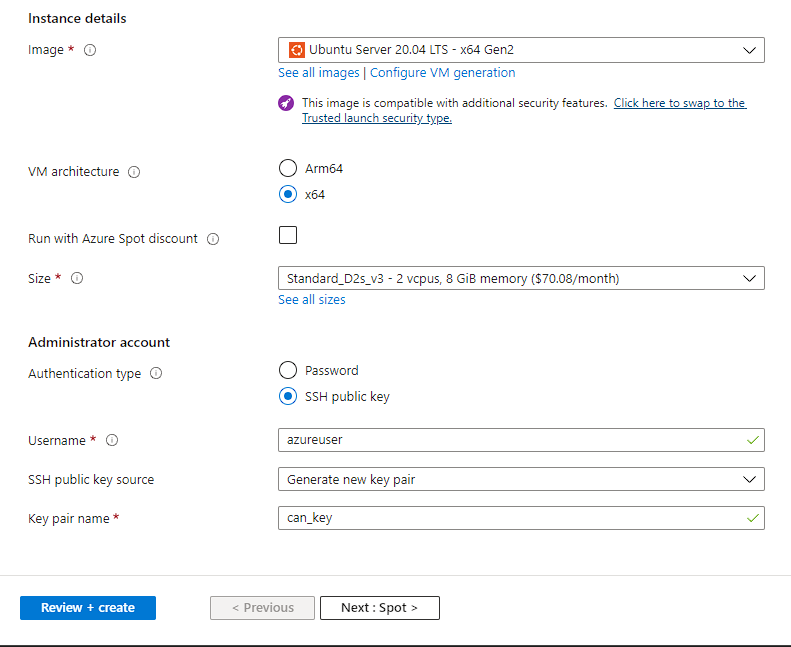The height and width of the screenshot is (647, 791).
Task: Select the Arm64 architecture option
Action: click(288, 169)
